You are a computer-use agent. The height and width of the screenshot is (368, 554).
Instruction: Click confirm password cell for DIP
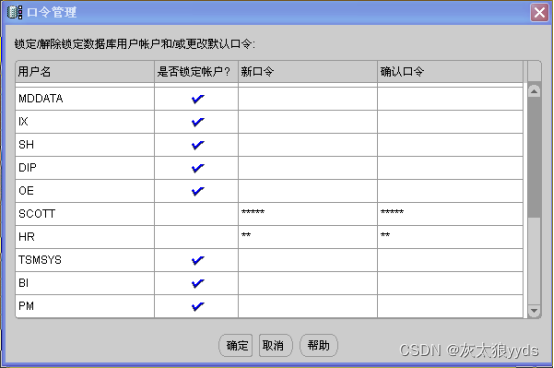[450, 168]
